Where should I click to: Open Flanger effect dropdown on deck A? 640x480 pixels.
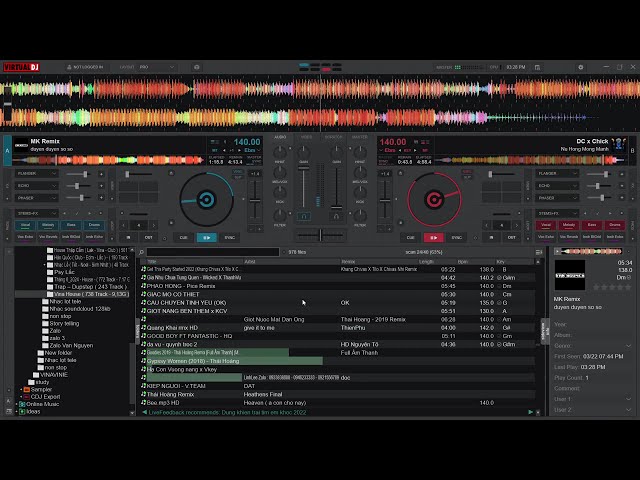coord(36,173)
